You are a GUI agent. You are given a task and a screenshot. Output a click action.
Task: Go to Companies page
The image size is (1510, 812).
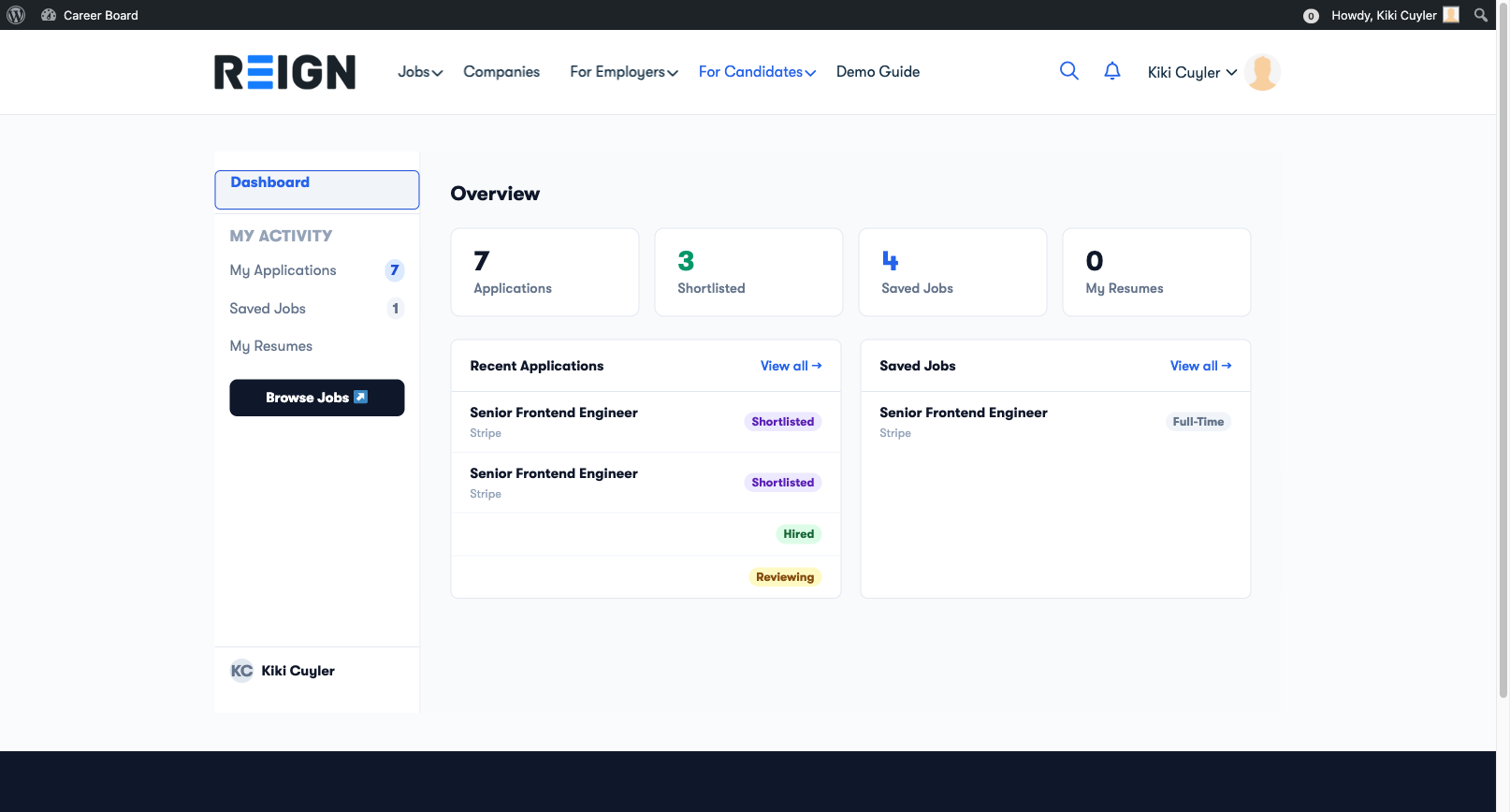point(501,72)
